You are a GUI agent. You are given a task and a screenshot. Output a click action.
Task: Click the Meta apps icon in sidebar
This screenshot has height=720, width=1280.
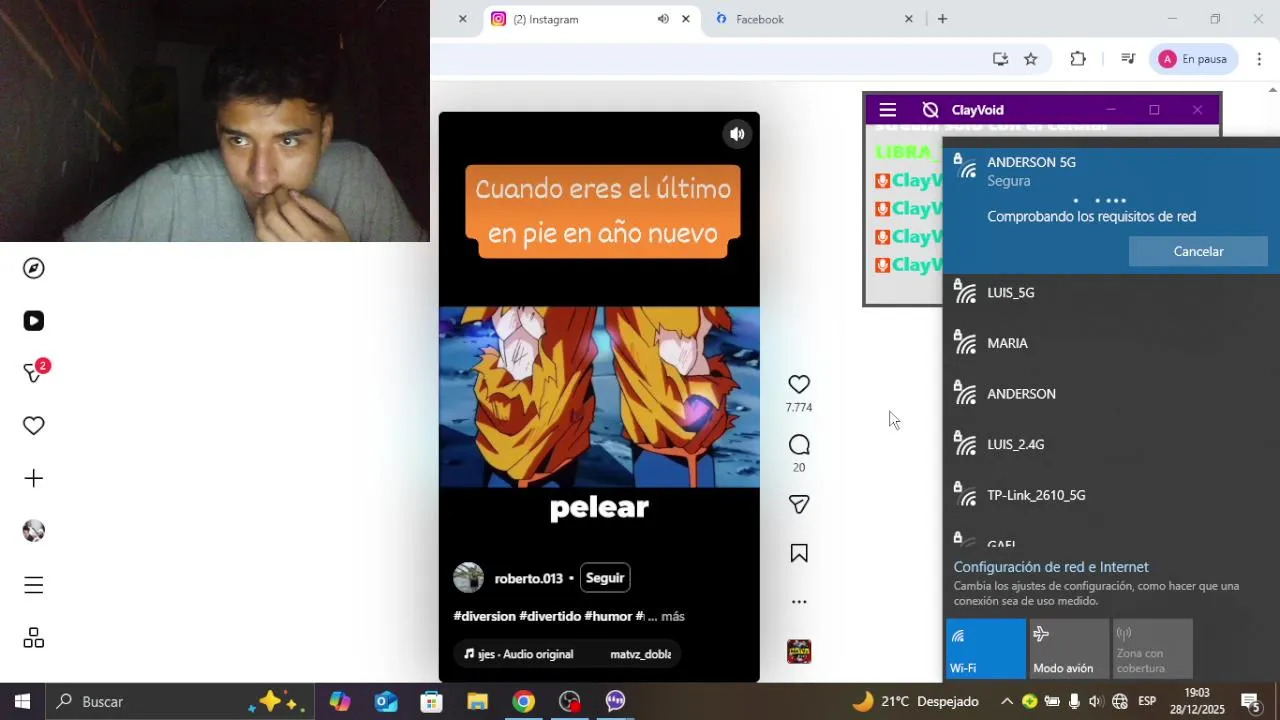(34, 638)
